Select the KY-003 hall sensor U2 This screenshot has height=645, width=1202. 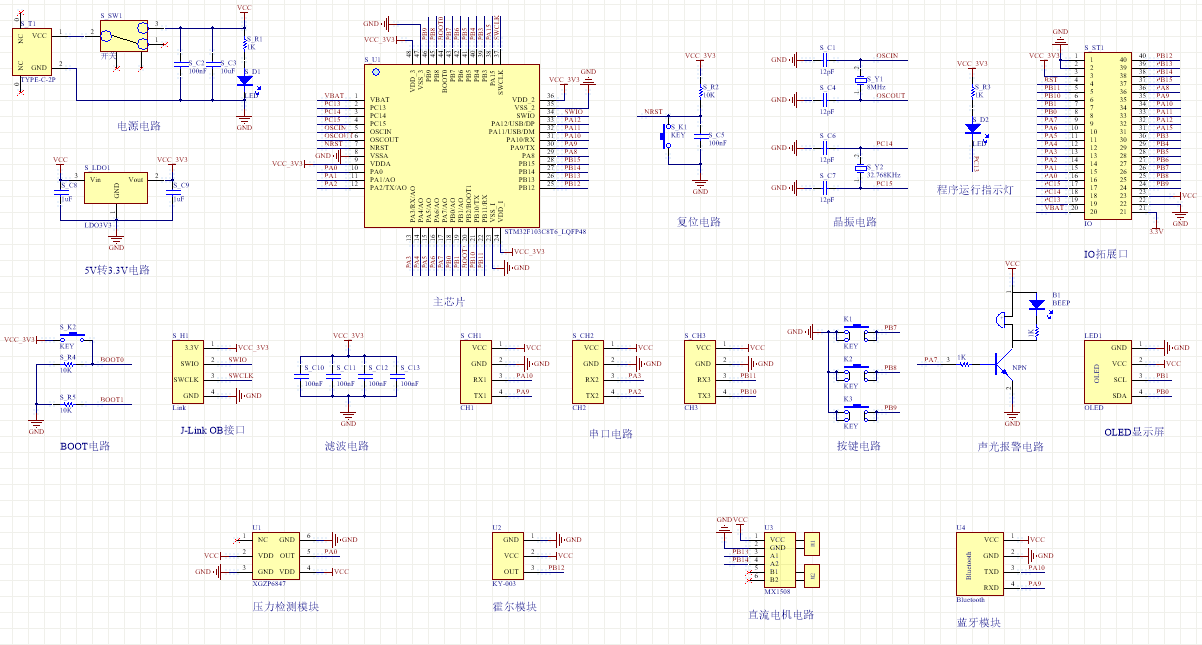point(508,555)
